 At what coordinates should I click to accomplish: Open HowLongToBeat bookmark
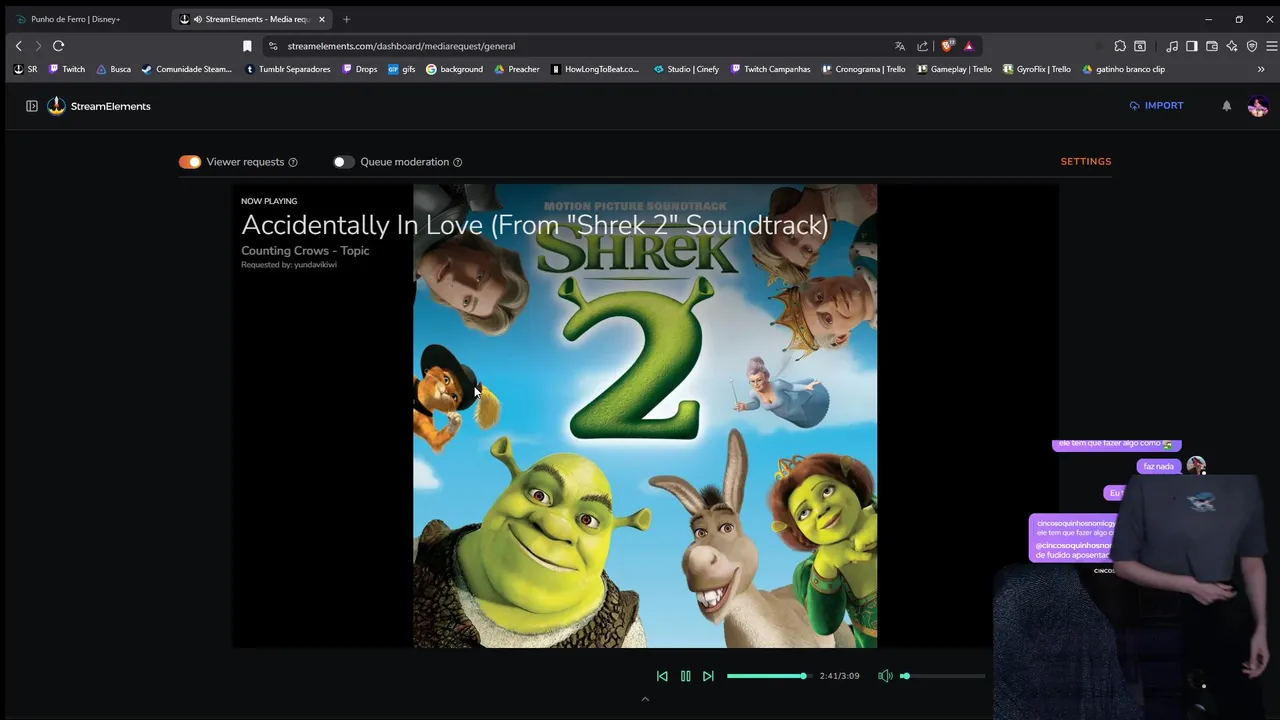pyautogui.click(x=596, y=69)
